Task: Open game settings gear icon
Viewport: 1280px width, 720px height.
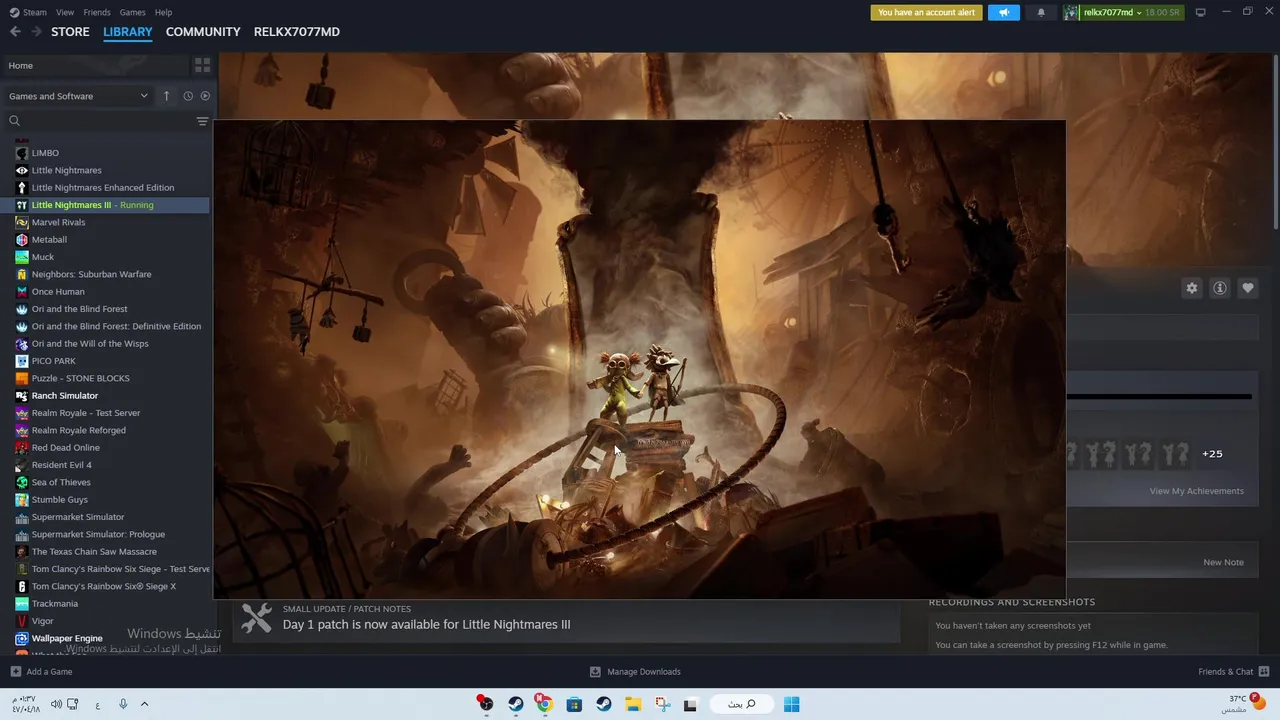Action: pyautogui.click(x=1192, y=288)
